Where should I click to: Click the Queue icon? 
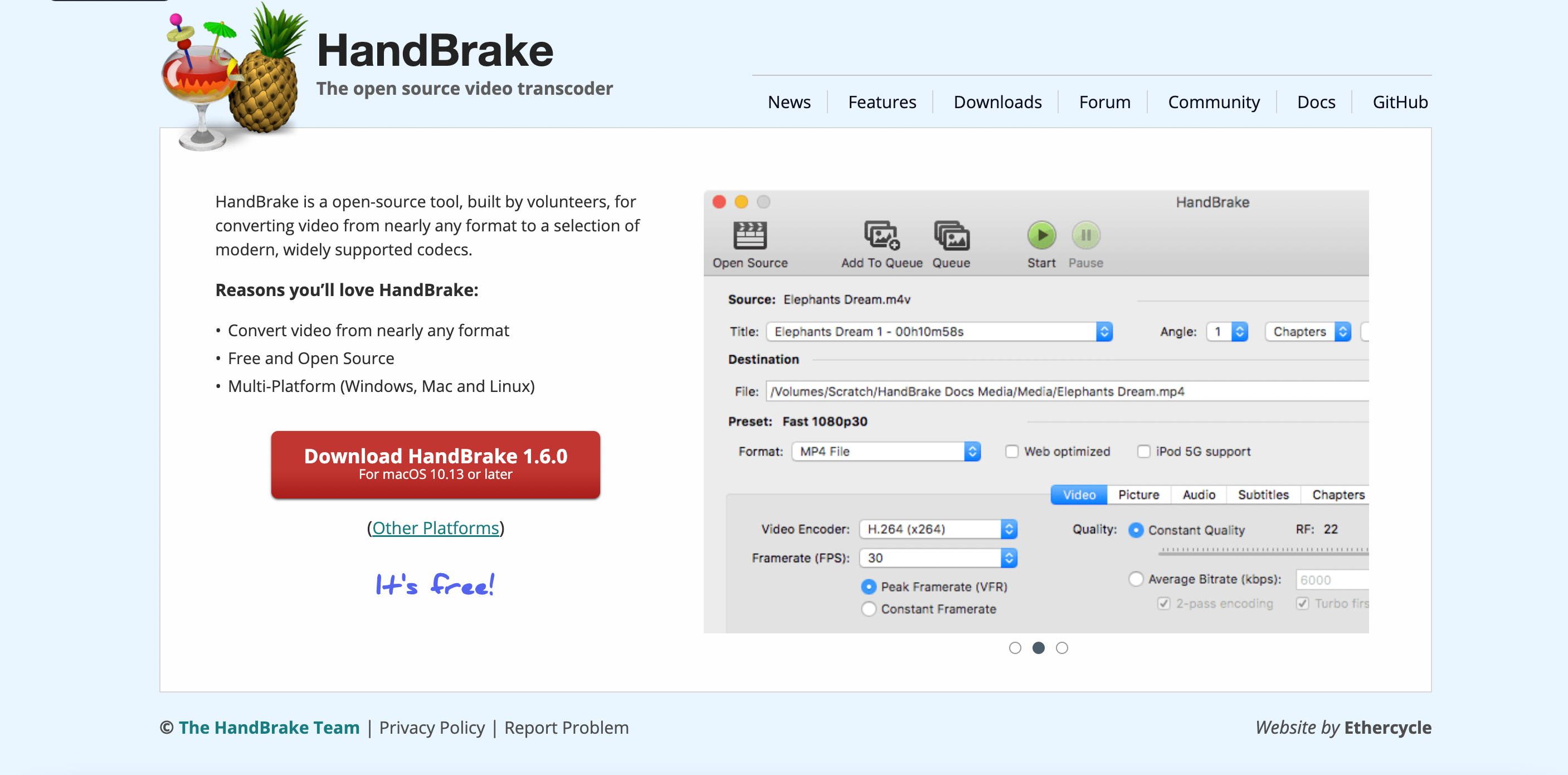[951, 235]
